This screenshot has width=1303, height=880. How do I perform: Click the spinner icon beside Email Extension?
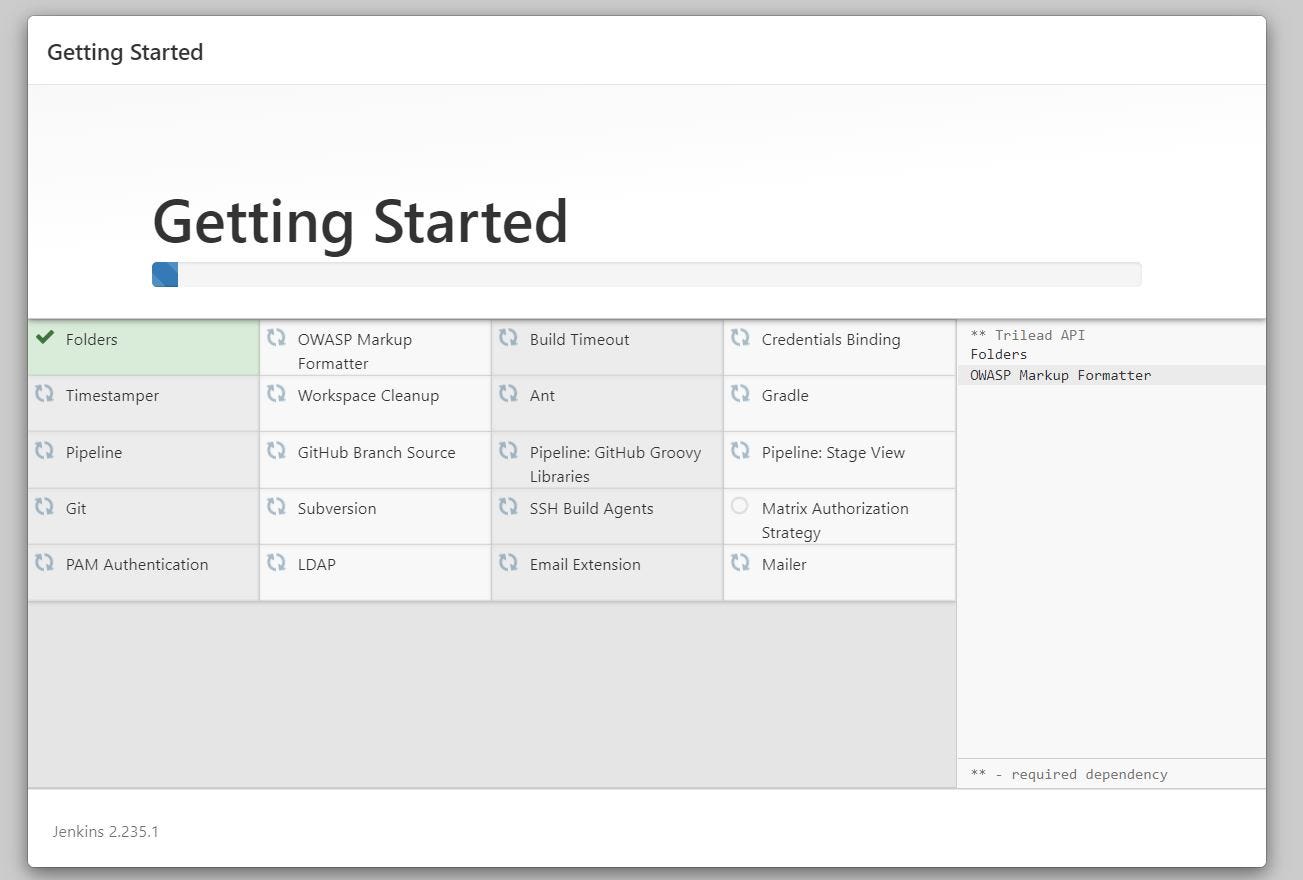point(508,563)
